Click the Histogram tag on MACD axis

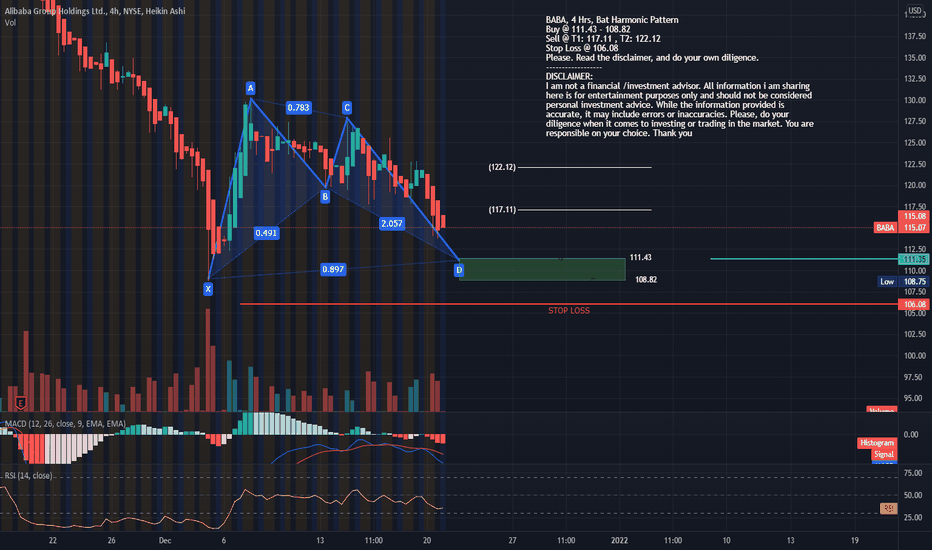coord(877,443)
